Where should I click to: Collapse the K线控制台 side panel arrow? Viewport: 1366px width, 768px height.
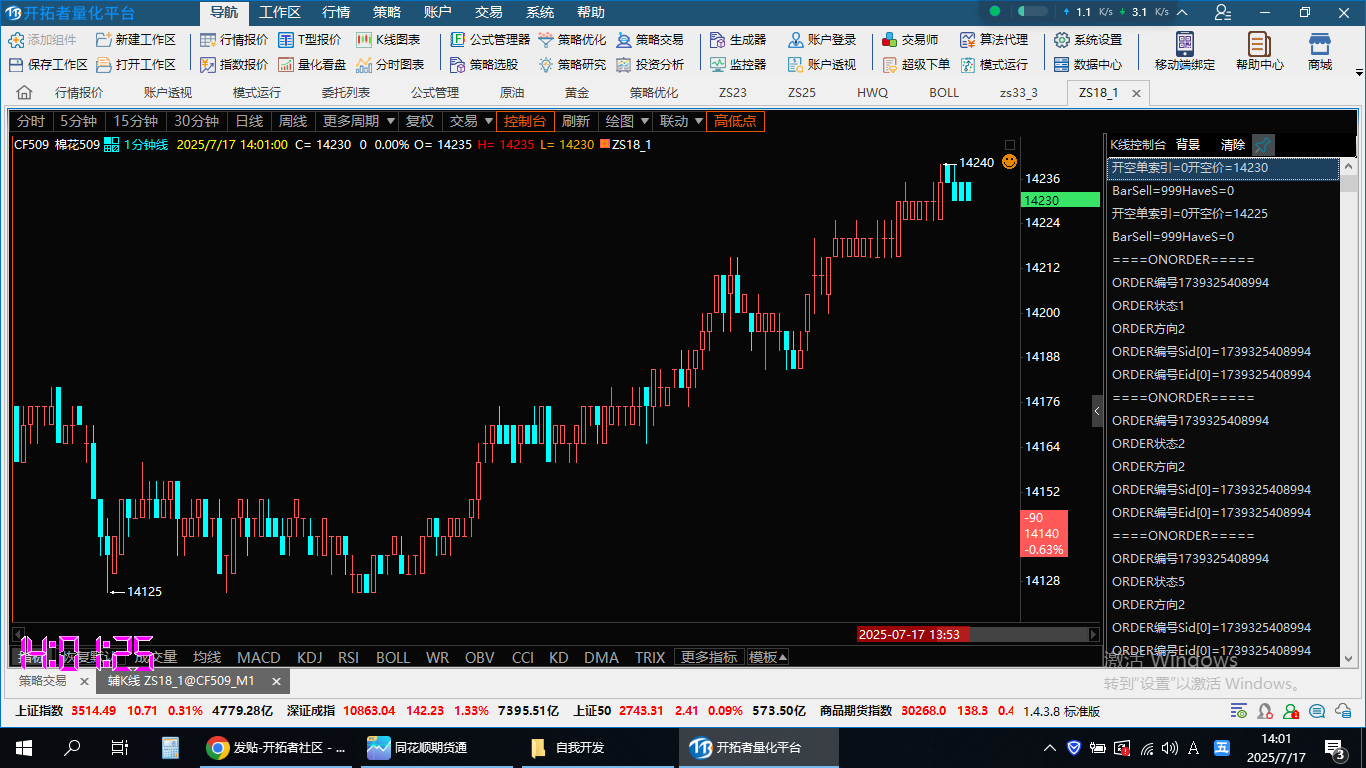[x=1097, y=410]
